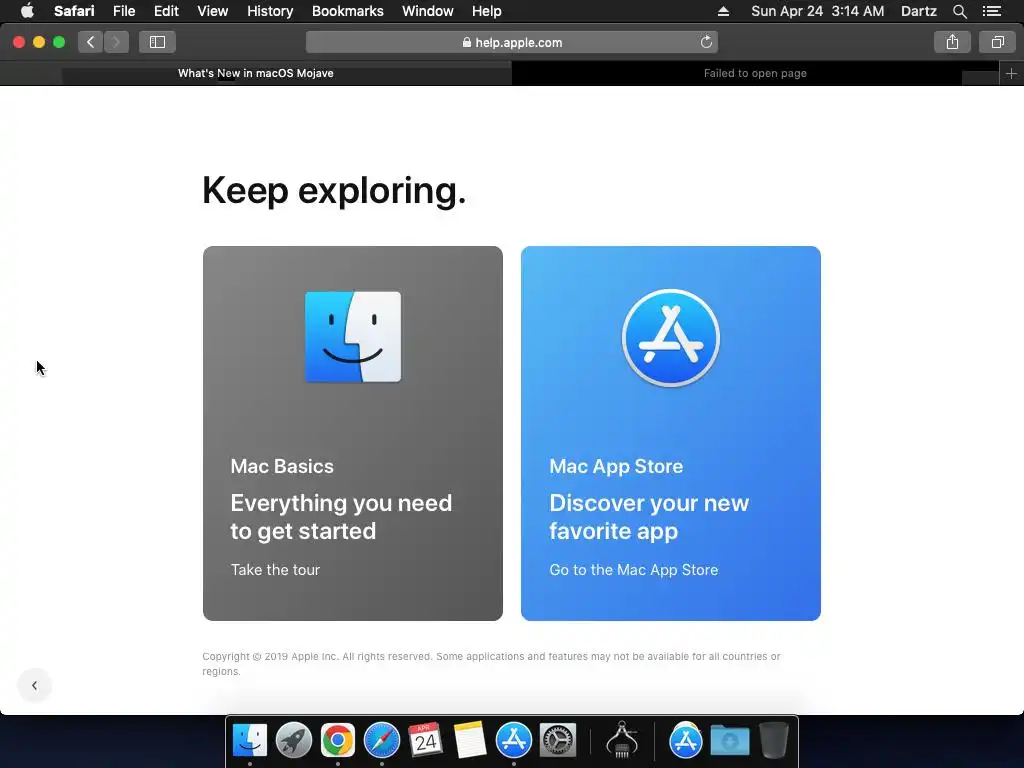Add a new tab with plus button
The width and height of the screenshot is (1024, 768).
1011,73
